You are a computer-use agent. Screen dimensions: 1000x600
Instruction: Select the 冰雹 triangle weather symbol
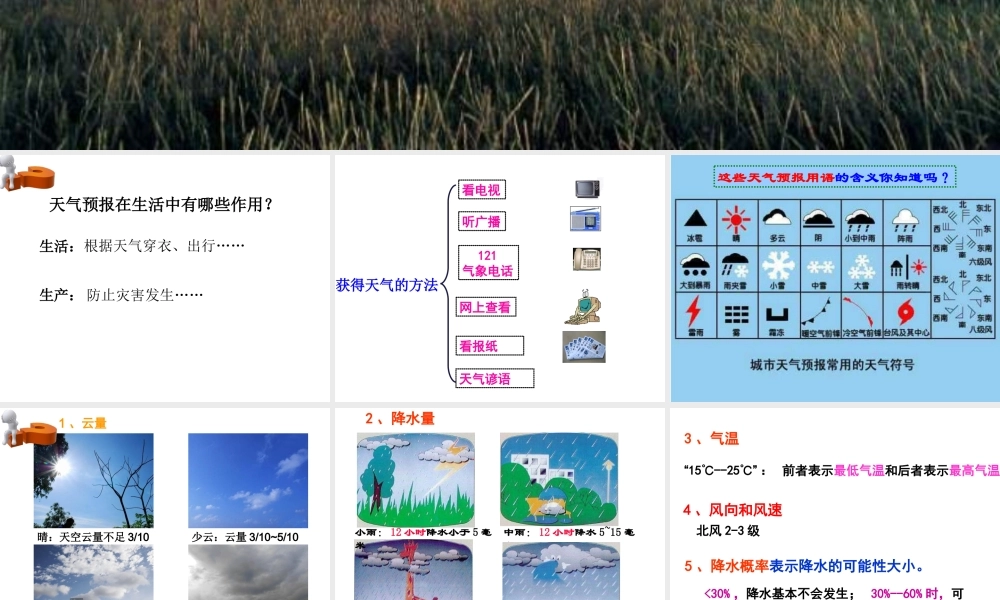[x=695, y=219]
